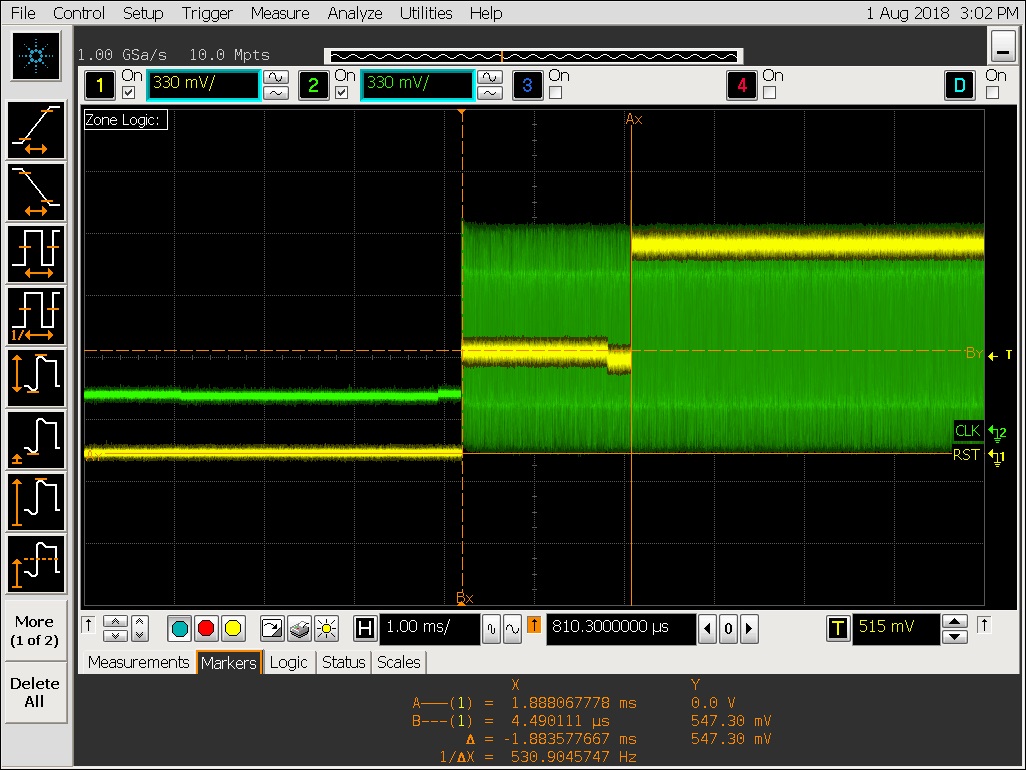Select the fall time measurement icon
This screenshot has width=1026, height=770.
[x=36, y=192]
